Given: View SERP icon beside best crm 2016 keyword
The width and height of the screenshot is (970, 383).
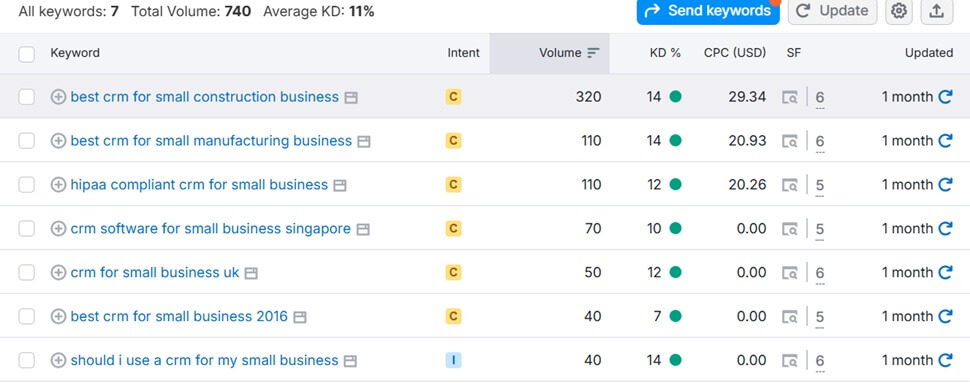Looking at the screenshot, I should click(300, 317).
